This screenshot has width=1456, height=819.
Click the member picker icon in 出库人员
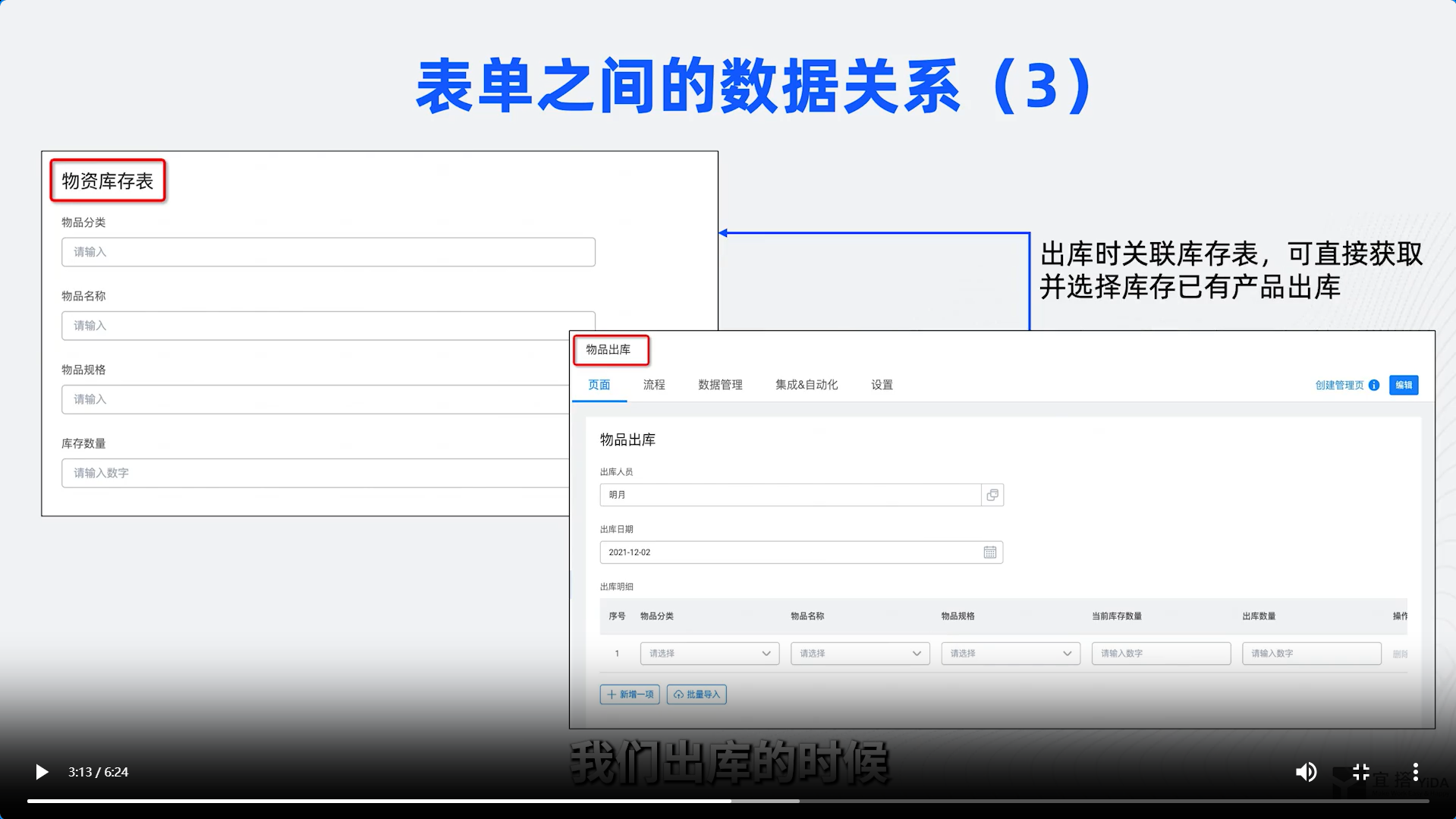click(992, 495)
